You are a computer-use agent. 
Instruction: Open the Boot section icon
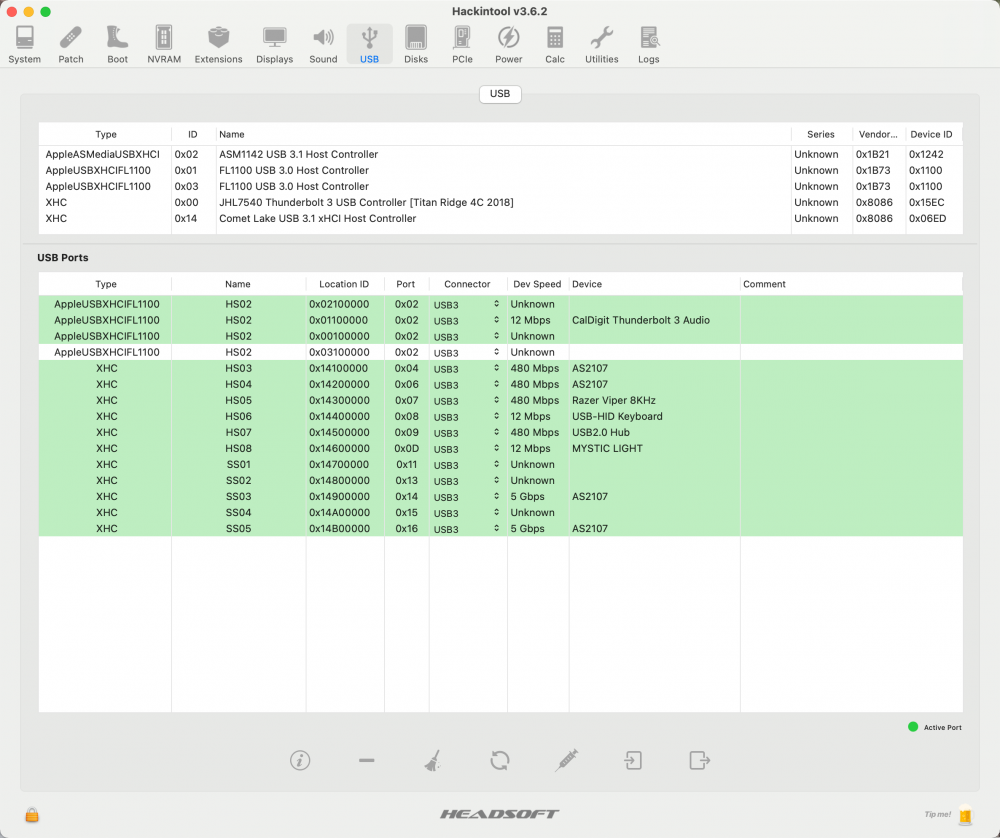tap(117, 45)
